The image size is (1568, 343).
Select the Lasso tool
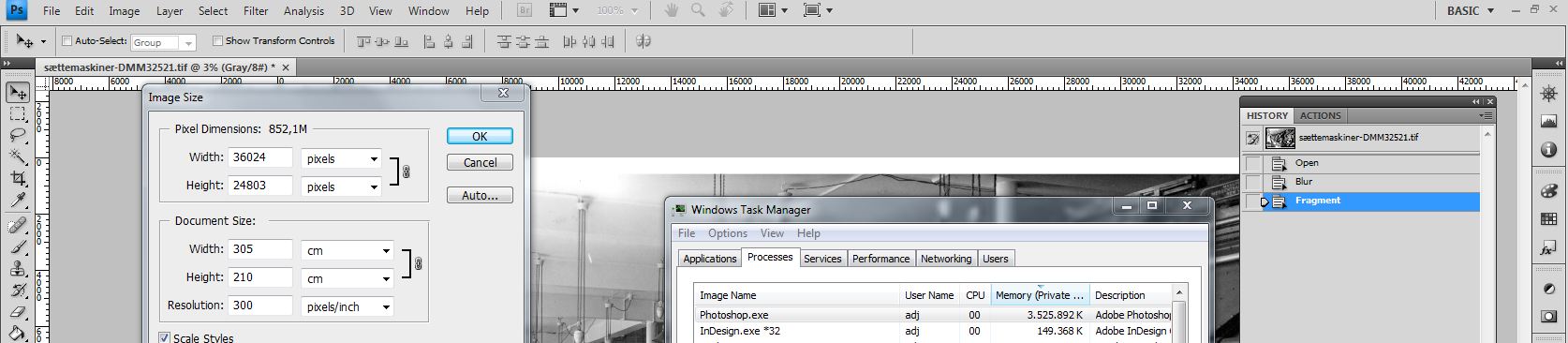[18, 135]
